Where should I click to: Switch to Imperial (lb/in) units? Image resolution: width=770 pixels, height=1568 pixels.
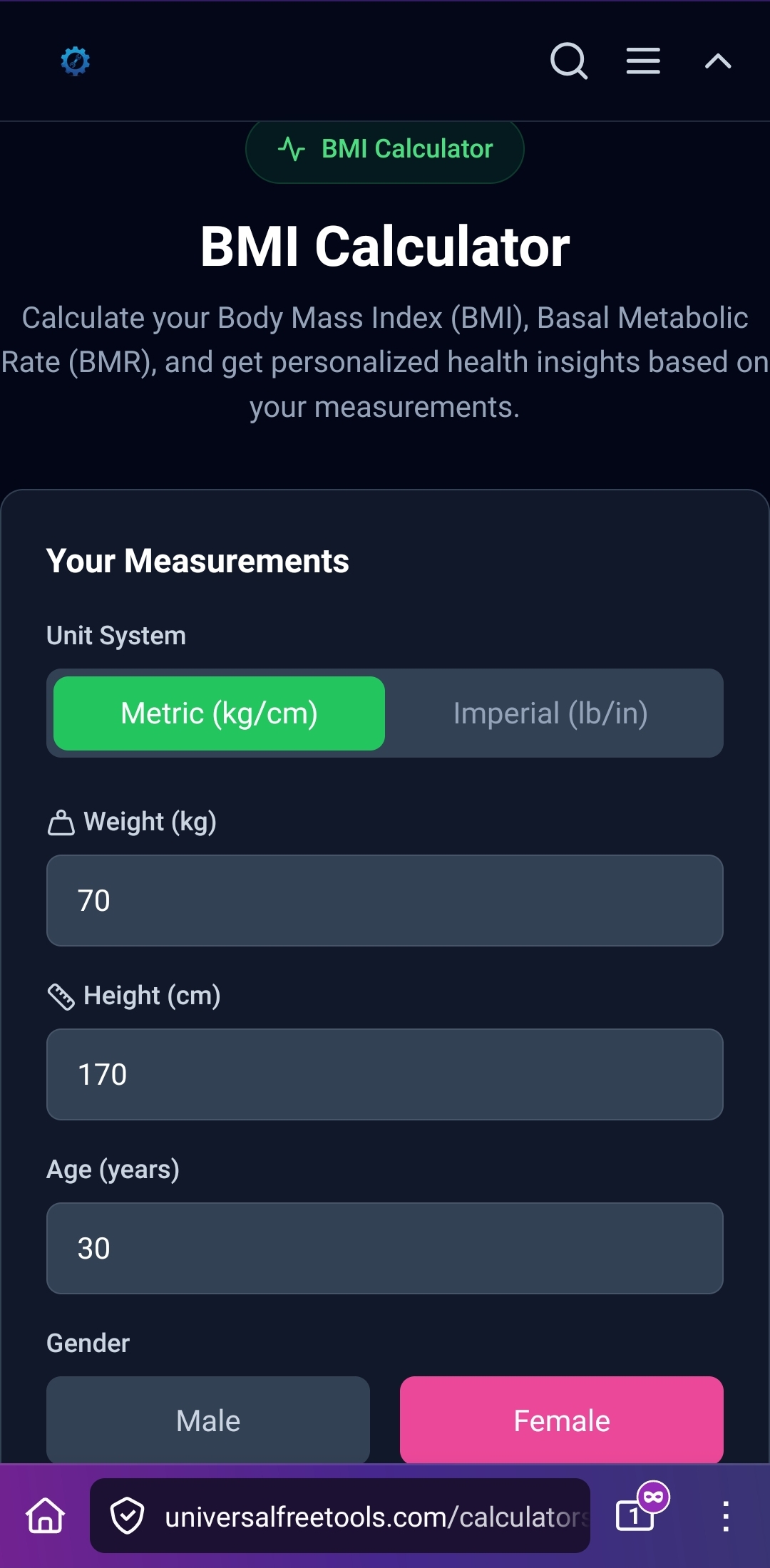[x=551, y=713]
